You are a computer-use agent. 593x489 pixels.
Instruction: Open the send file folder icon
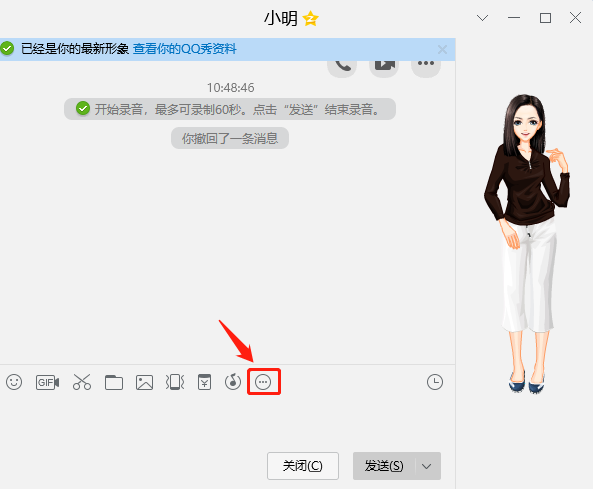click(x=113, y=382)
